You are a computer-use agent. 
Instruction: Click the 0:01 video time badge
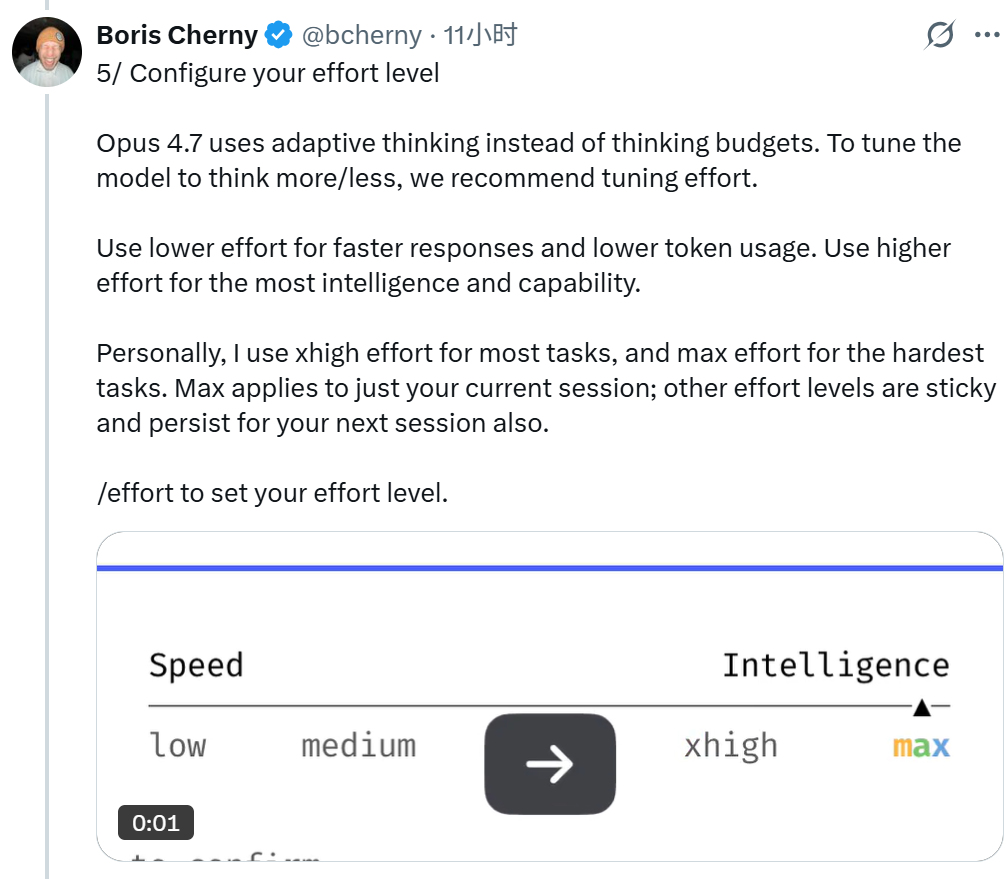[155, 823]
